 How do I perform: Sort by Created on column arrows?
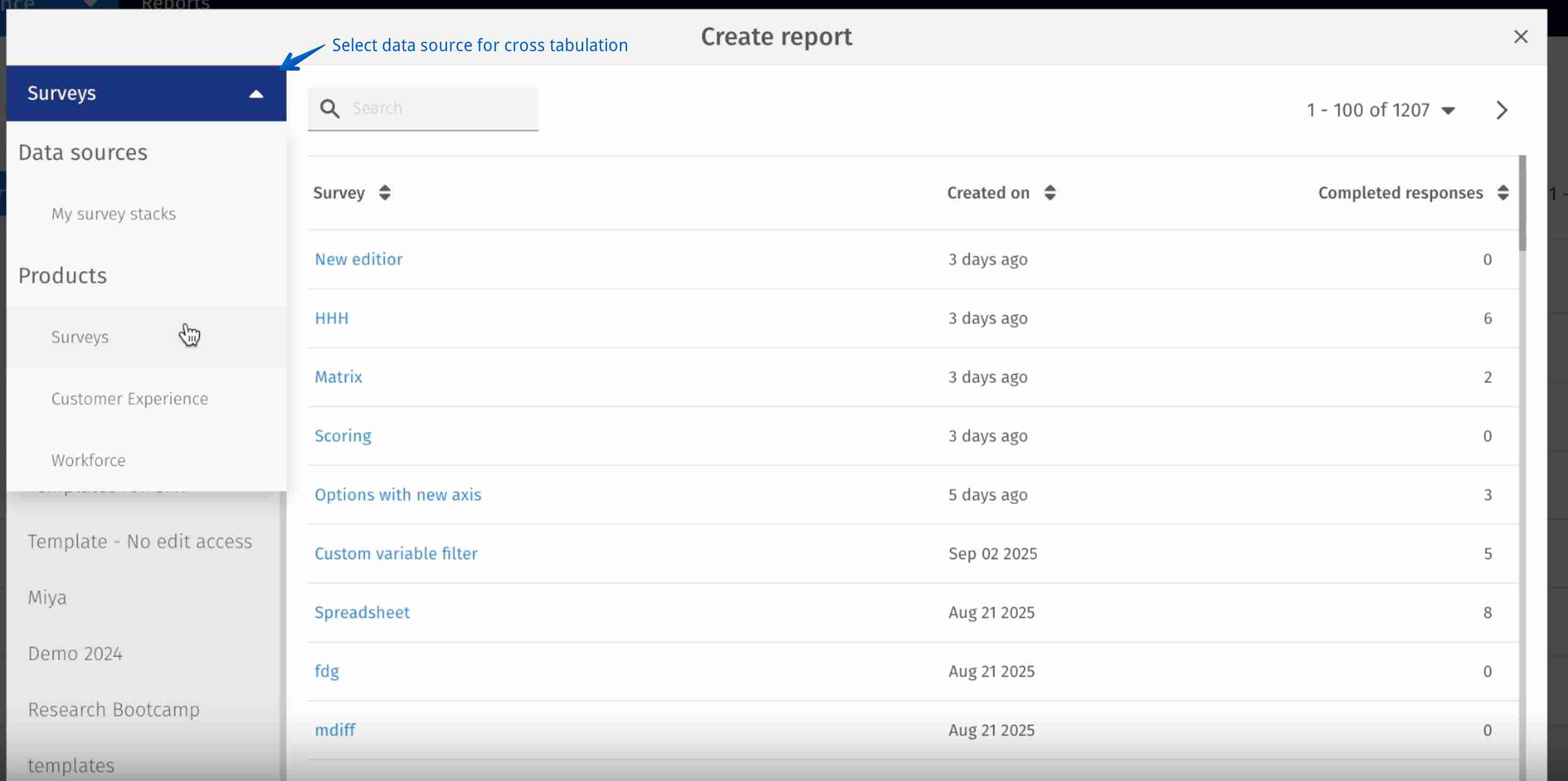click(1049, 193)
